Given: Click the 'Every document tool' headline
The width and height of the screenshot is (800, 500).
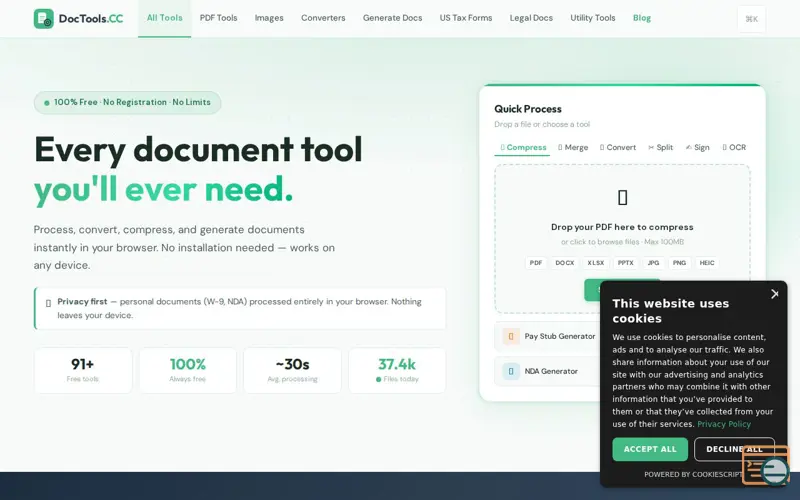Looking at the screenshot, I should pyautogui.click(x=198, y=149).
